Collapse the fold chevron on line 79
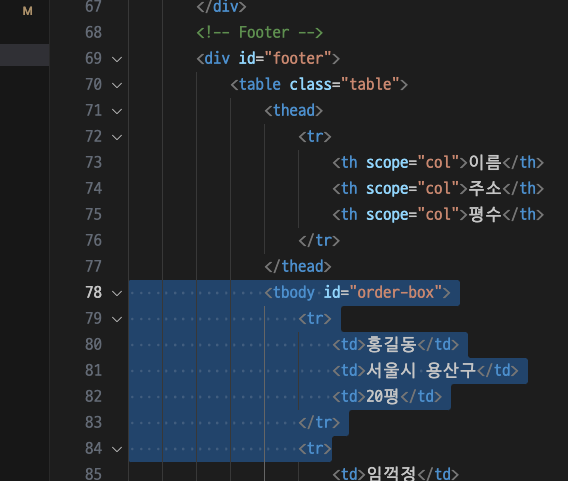This screenshot has width=568, height=481. (x=117, y=319)
